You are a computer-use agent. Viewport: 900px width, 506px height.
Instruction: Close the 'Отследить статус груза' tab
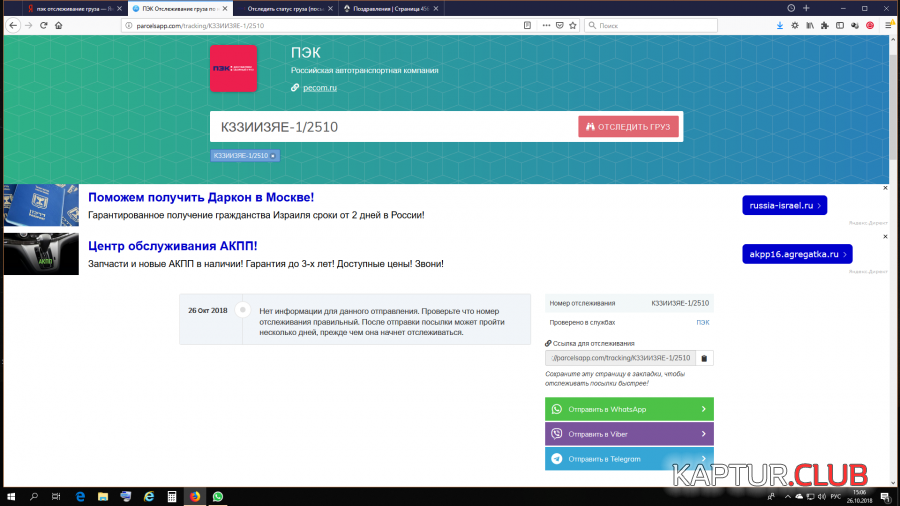331,9
